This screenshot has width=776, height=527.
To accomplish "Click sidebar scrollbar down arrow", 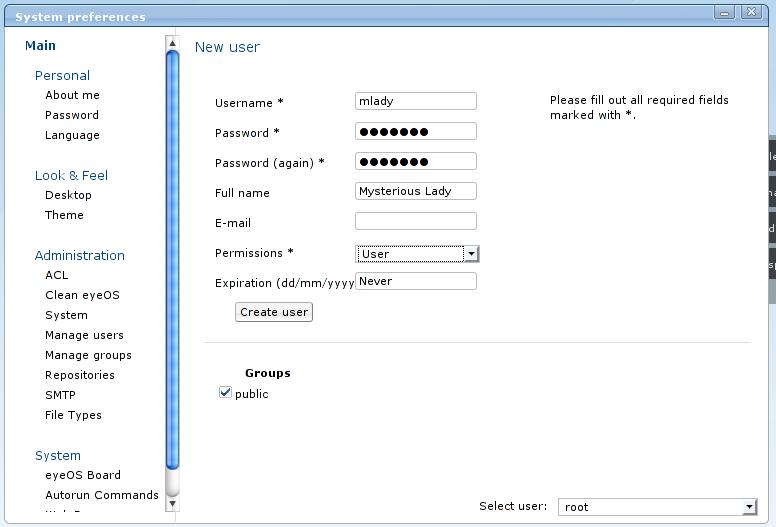I will click(172, 504).
